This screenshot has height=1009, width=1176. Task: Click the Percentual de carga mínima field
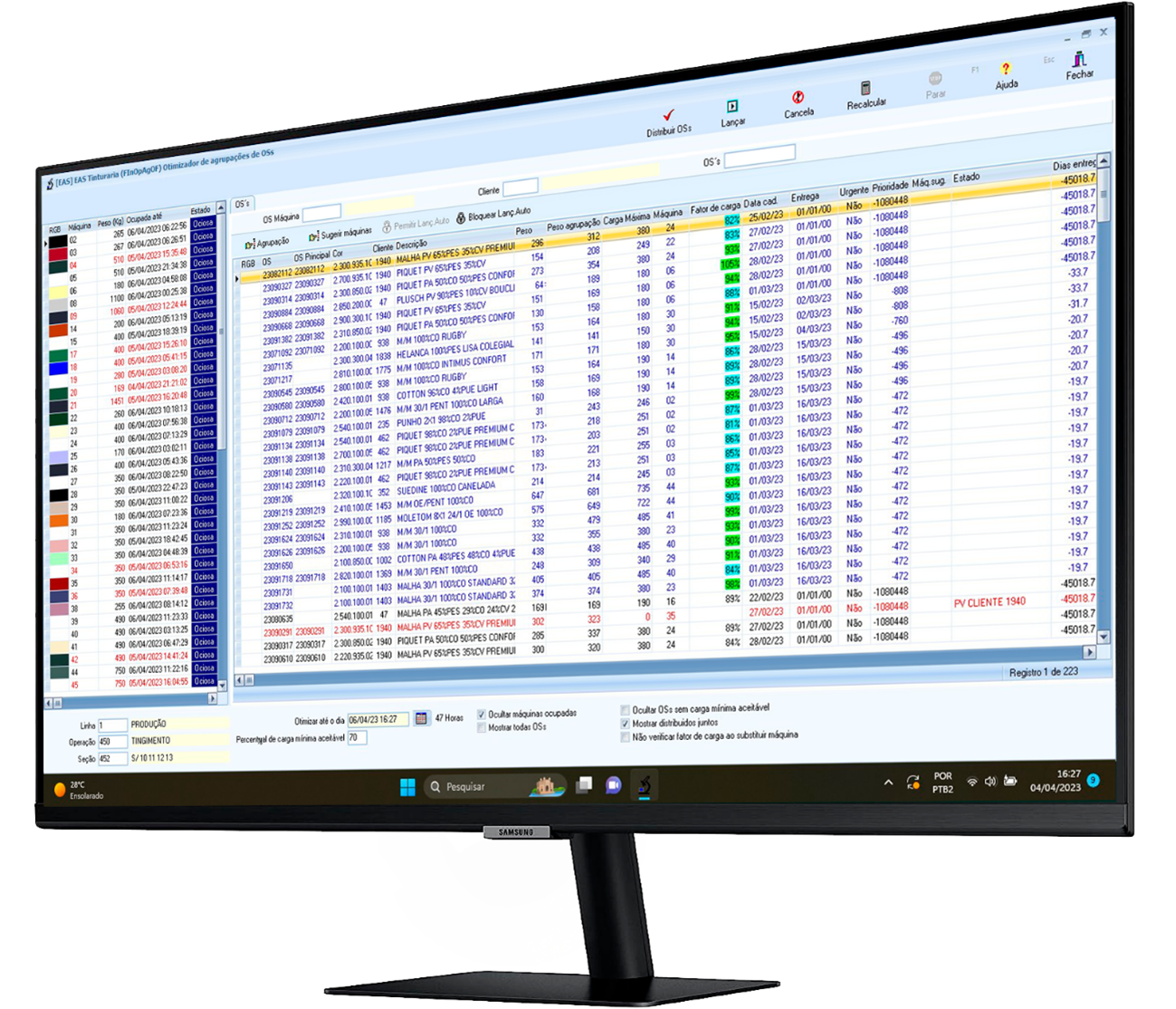[358, 737]
